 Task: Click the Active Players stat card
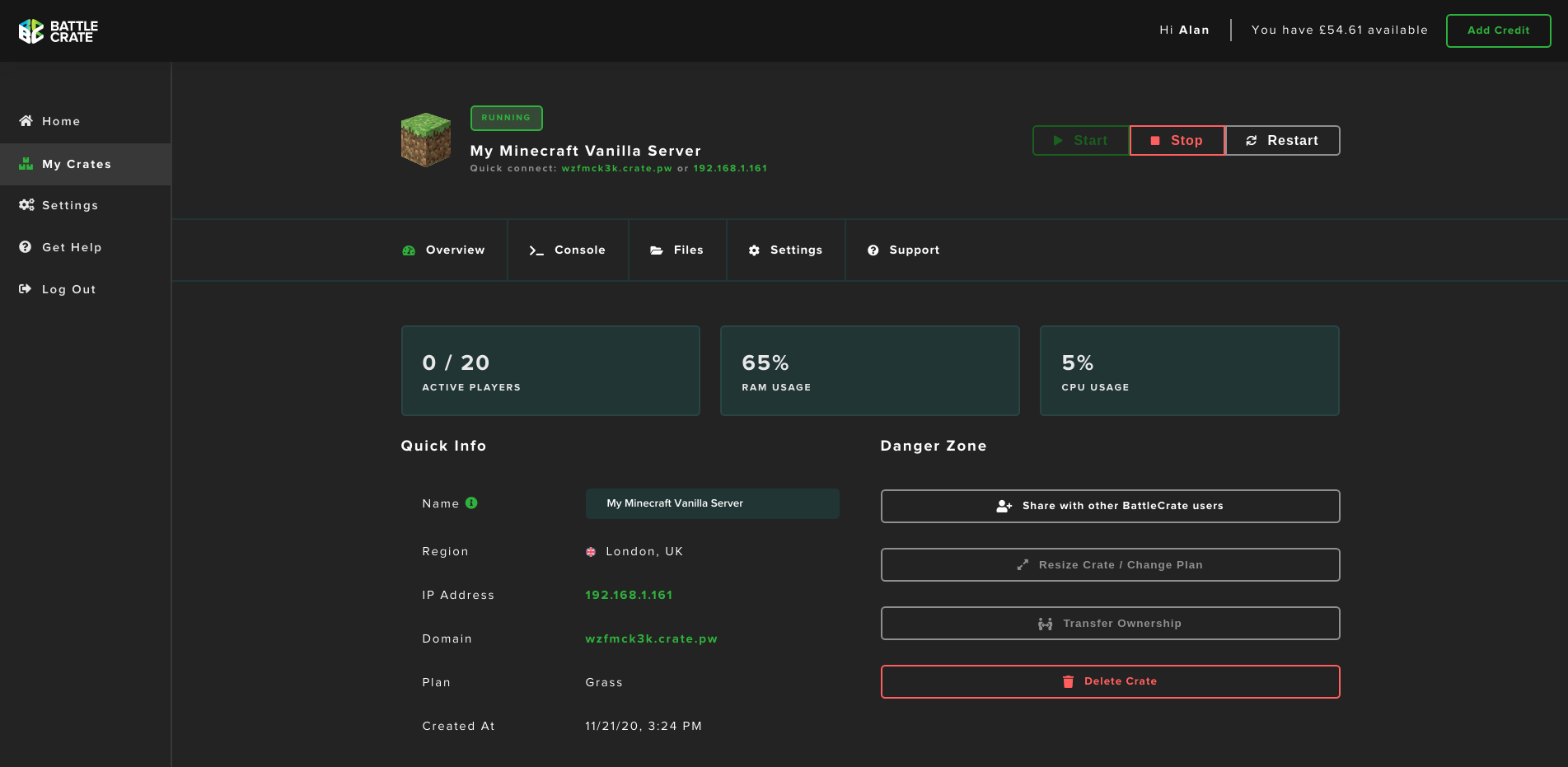[550, 371]
